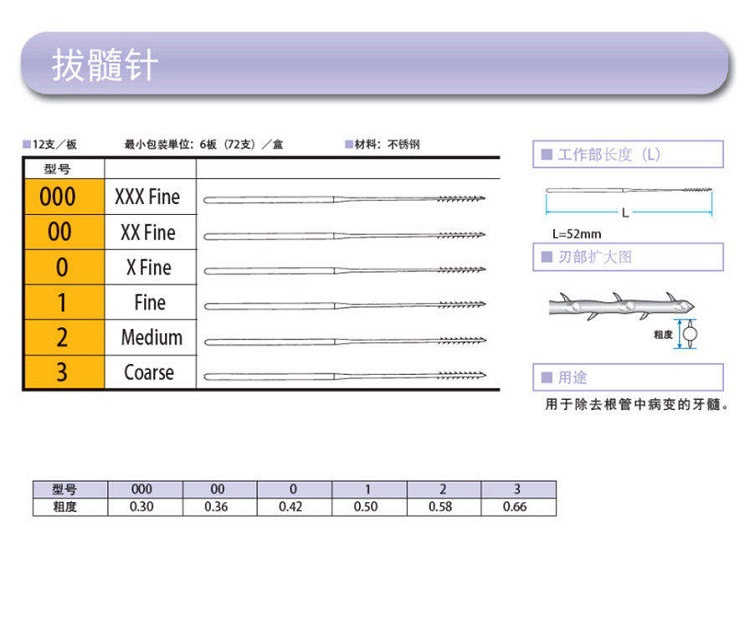Click the orange model 1 cell
Viewport: 750px width, 620px height.
pyautogui.click(x=65, y=302)
